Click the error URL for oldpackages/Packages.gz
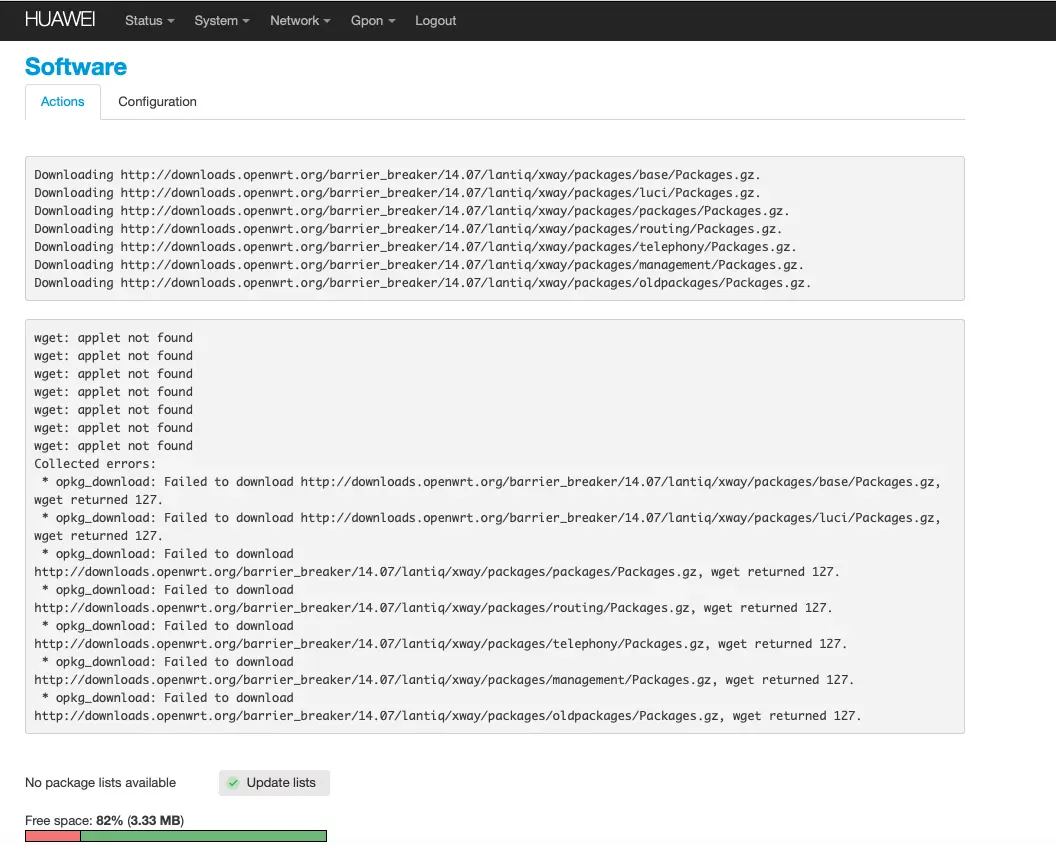The image size is (1056, 845). [x=376, y=716]
